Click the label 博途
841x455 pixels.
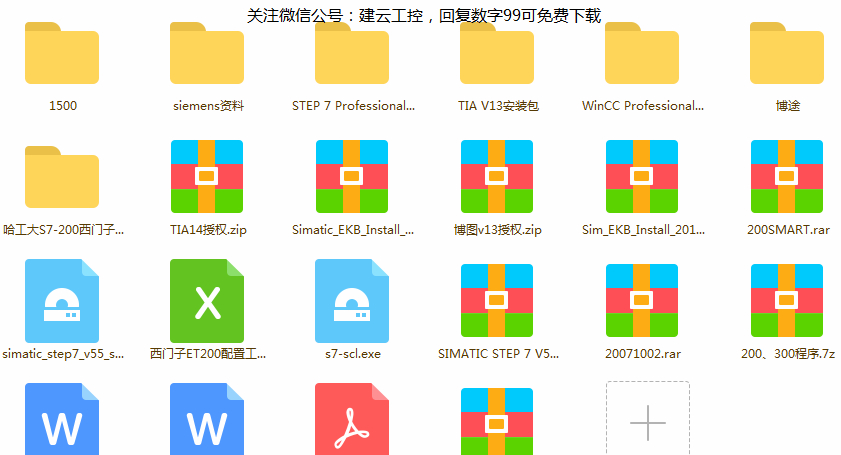click(788, 106)
